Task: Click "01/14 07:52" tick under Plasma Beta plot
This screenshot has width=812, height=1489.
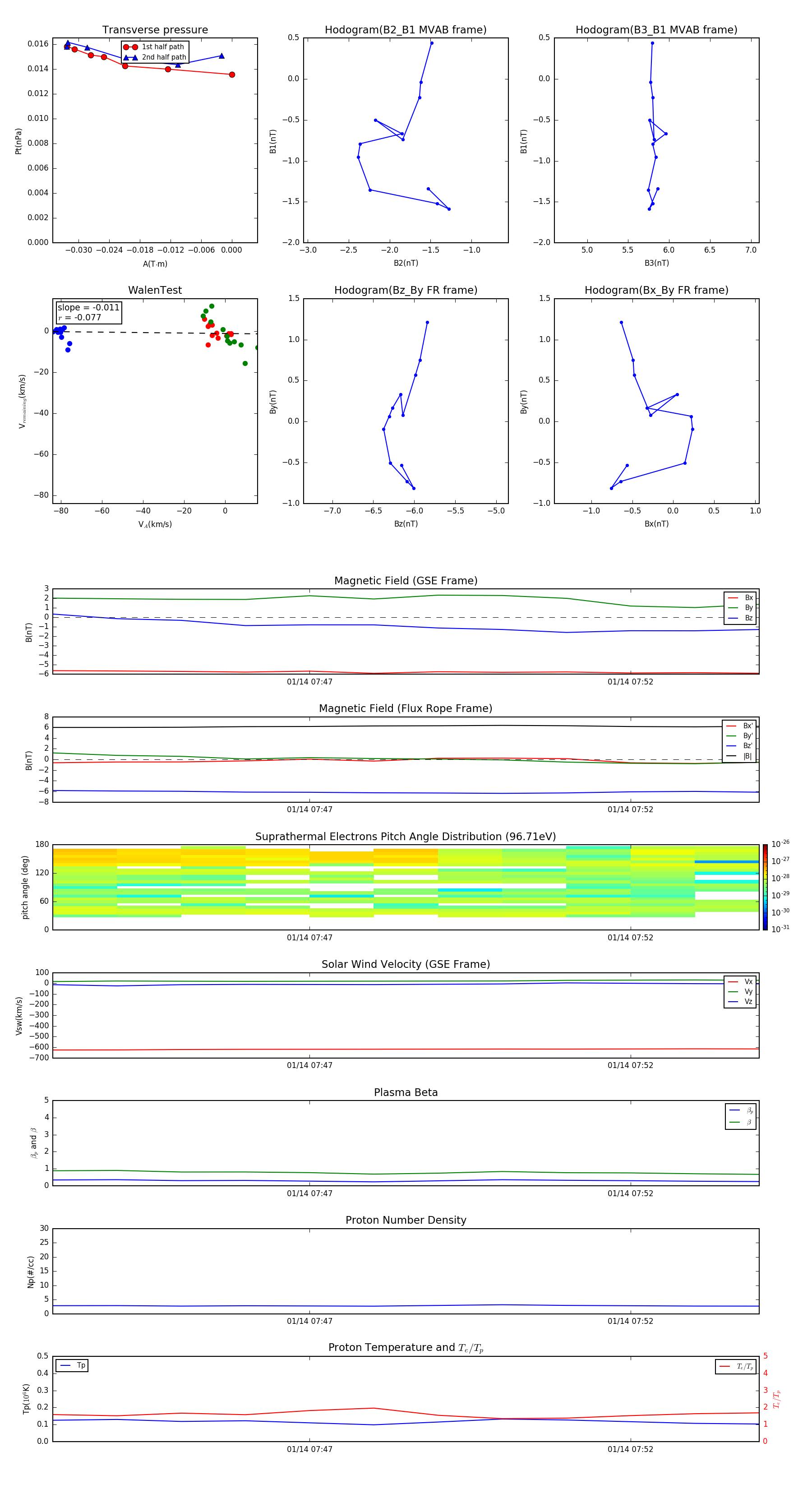Action: click(x=631, y=1193)
